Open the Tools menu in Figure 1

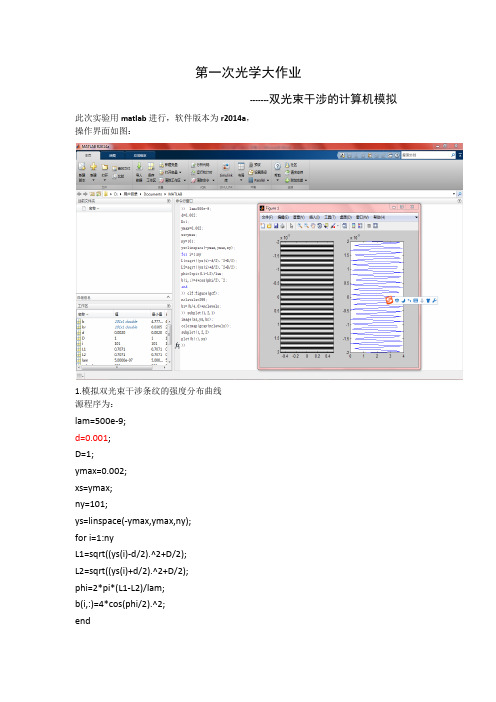click(x=330, y=217)
